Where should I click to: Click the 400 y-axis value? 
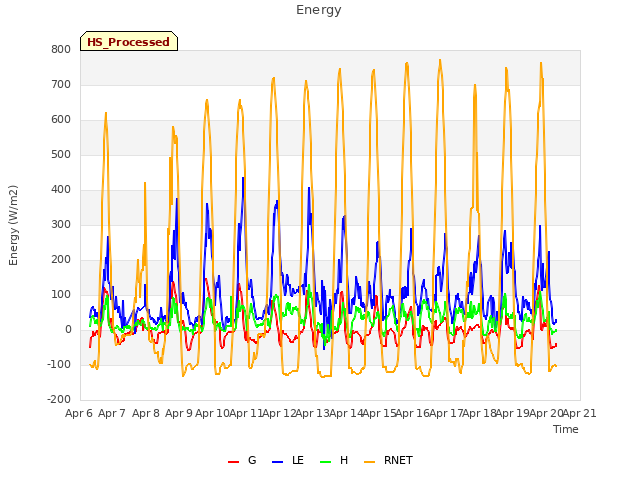click(61, 189)
